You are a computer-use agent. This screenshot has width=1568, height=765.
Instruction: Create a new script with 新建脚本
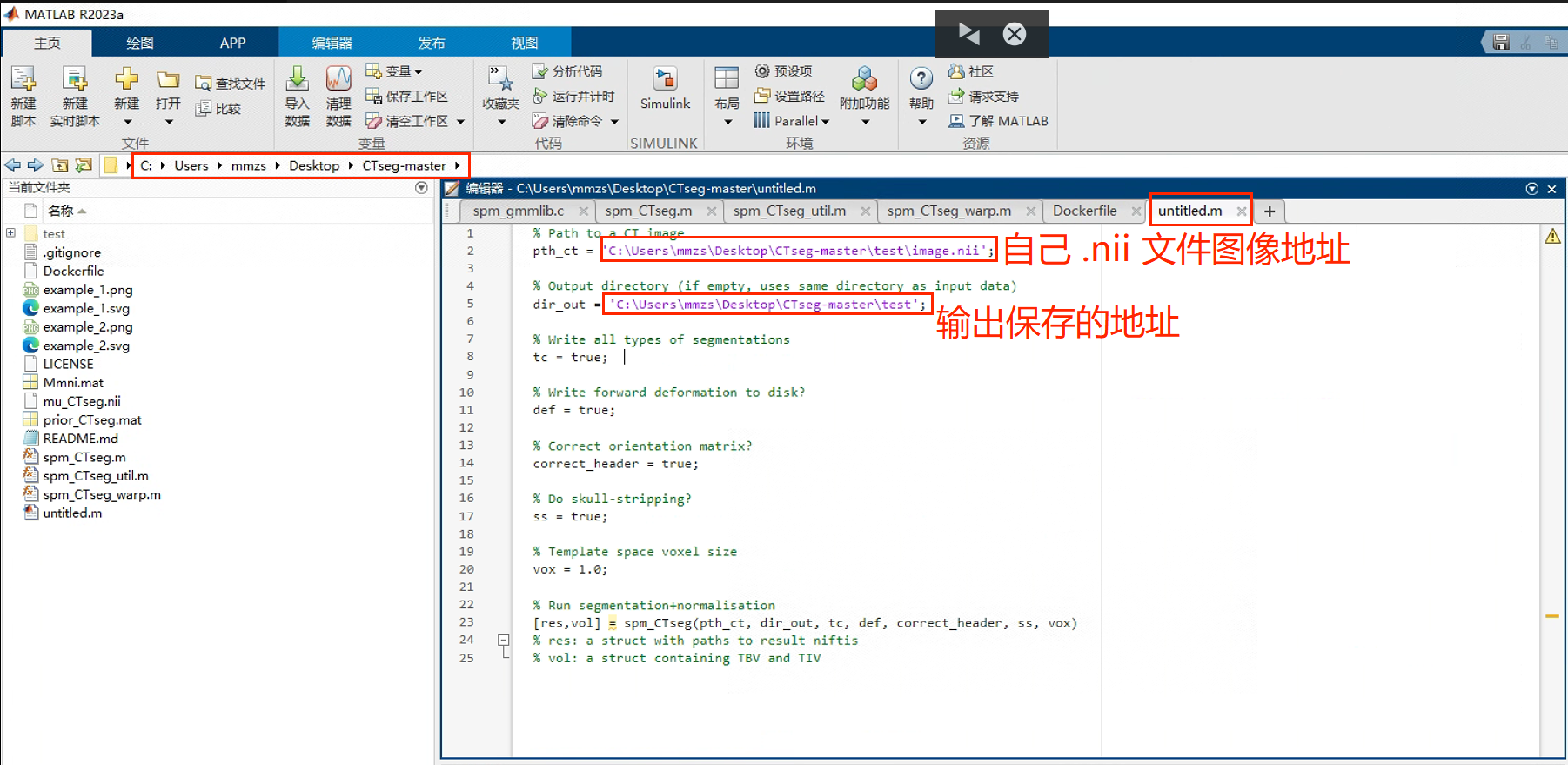click(x=23, y=97)
